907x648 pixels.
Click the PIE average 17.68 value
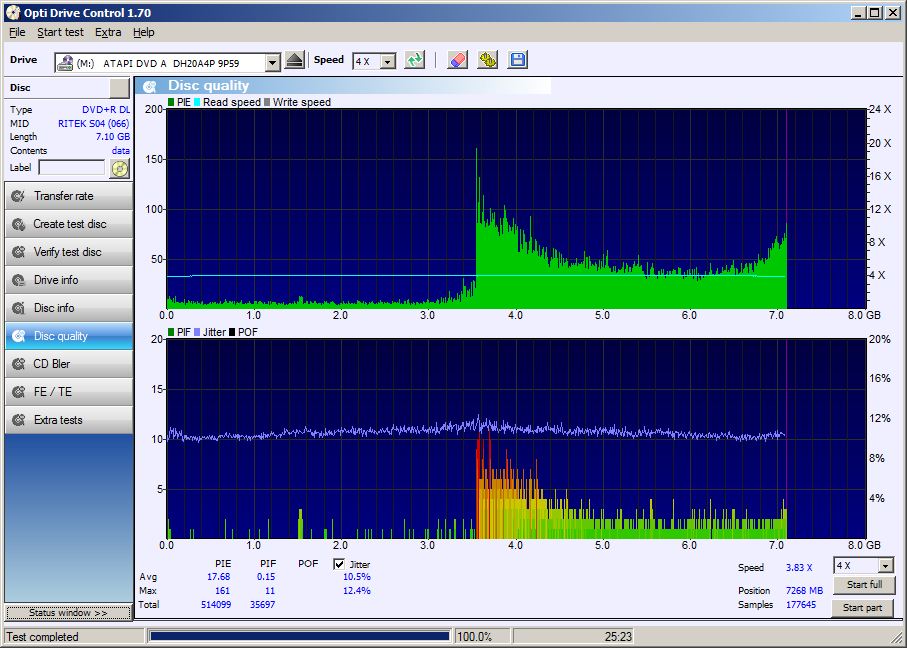point(219,577)
